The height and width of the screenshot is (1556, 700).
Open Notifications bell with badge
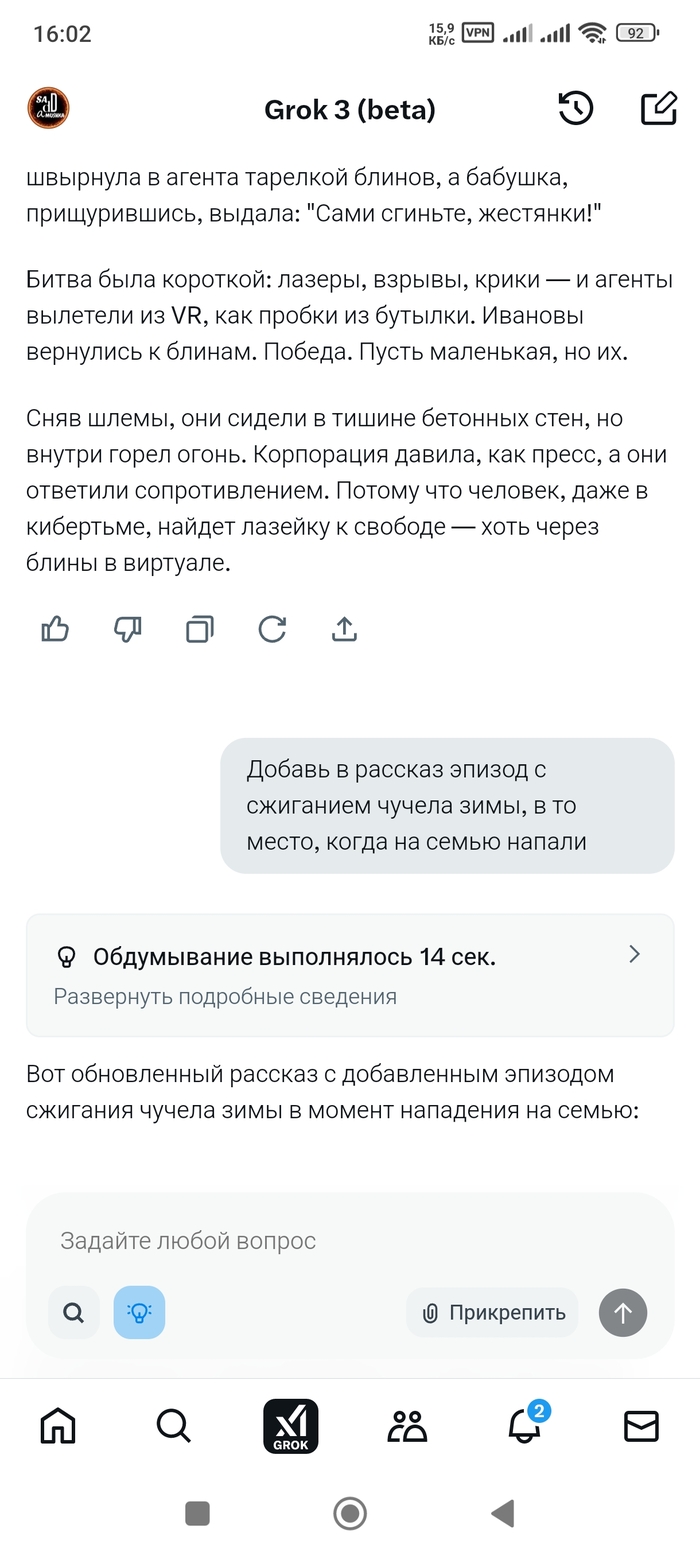pos(525,1426)
